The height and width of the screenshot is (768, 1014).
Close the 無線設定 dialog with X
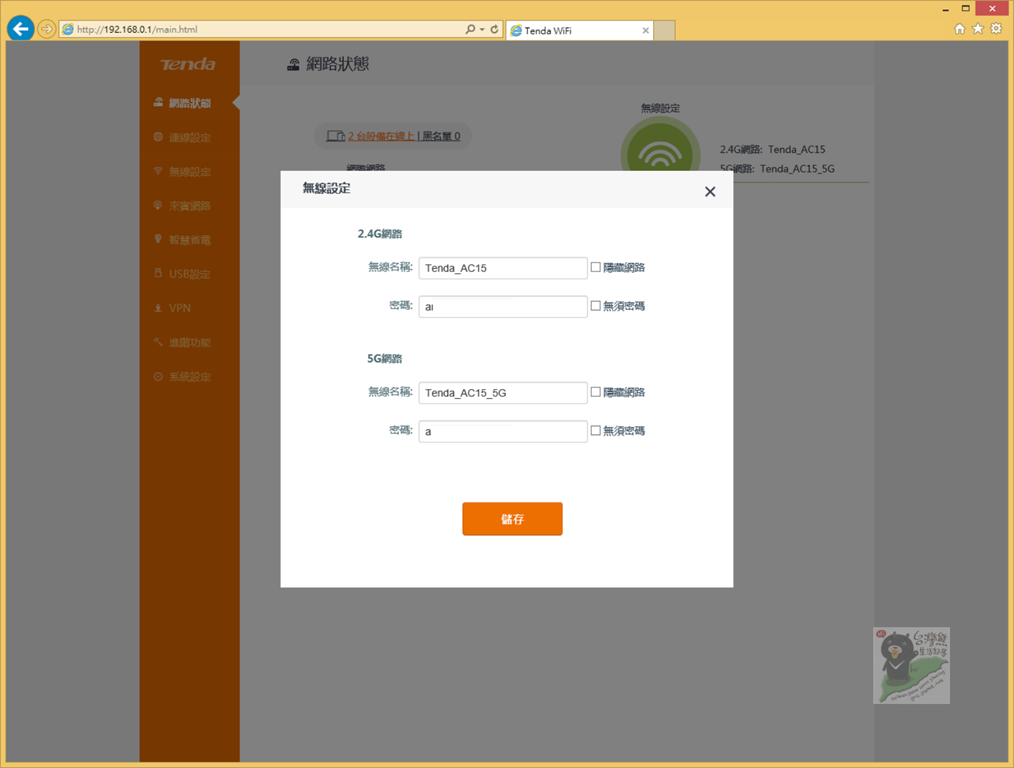point(710,191)
